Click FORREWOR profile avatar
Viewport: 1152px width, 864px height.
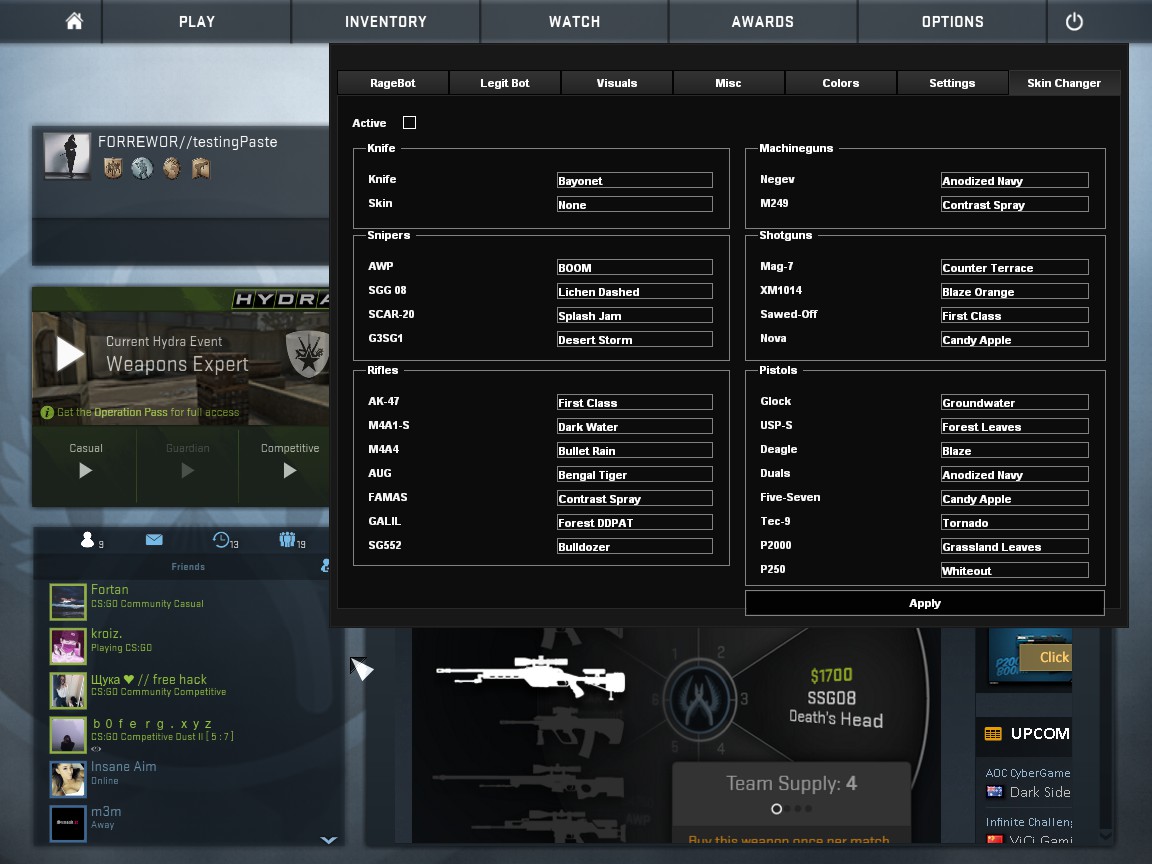67,156
